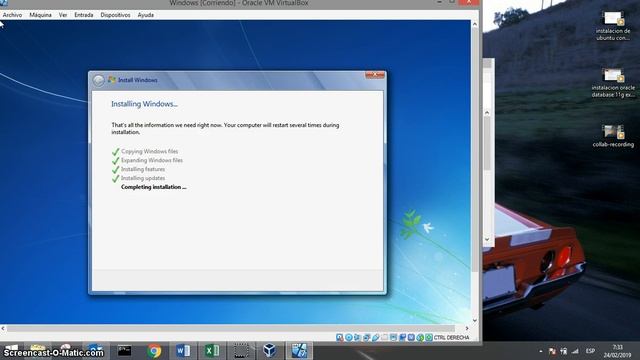Click the keyboard capture status icon
The height and width of the screenshot is (360, 640).
pyautogui.click(x=429, y=337)
